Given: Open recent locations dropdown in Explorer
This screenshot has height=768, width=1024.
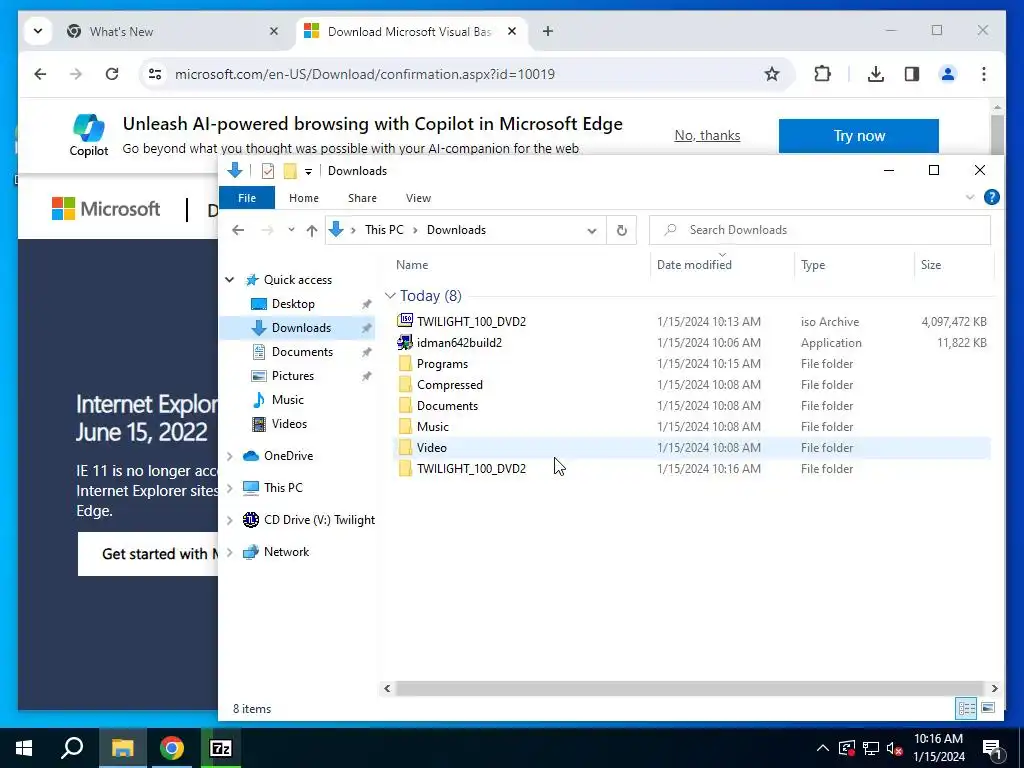Looking at the screenshot, I should 291,230.
